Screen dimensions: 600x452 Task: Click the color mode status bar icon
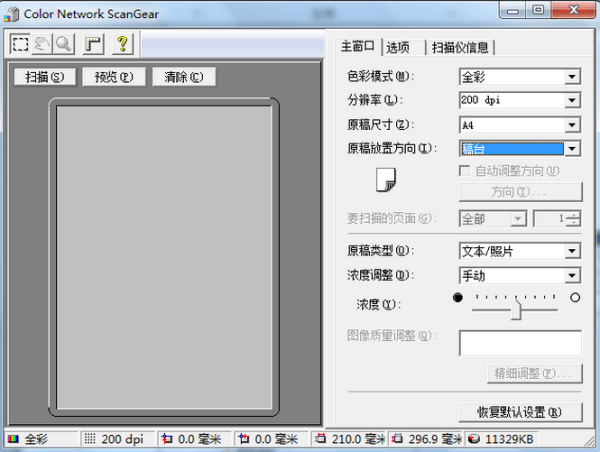(14, 439)
